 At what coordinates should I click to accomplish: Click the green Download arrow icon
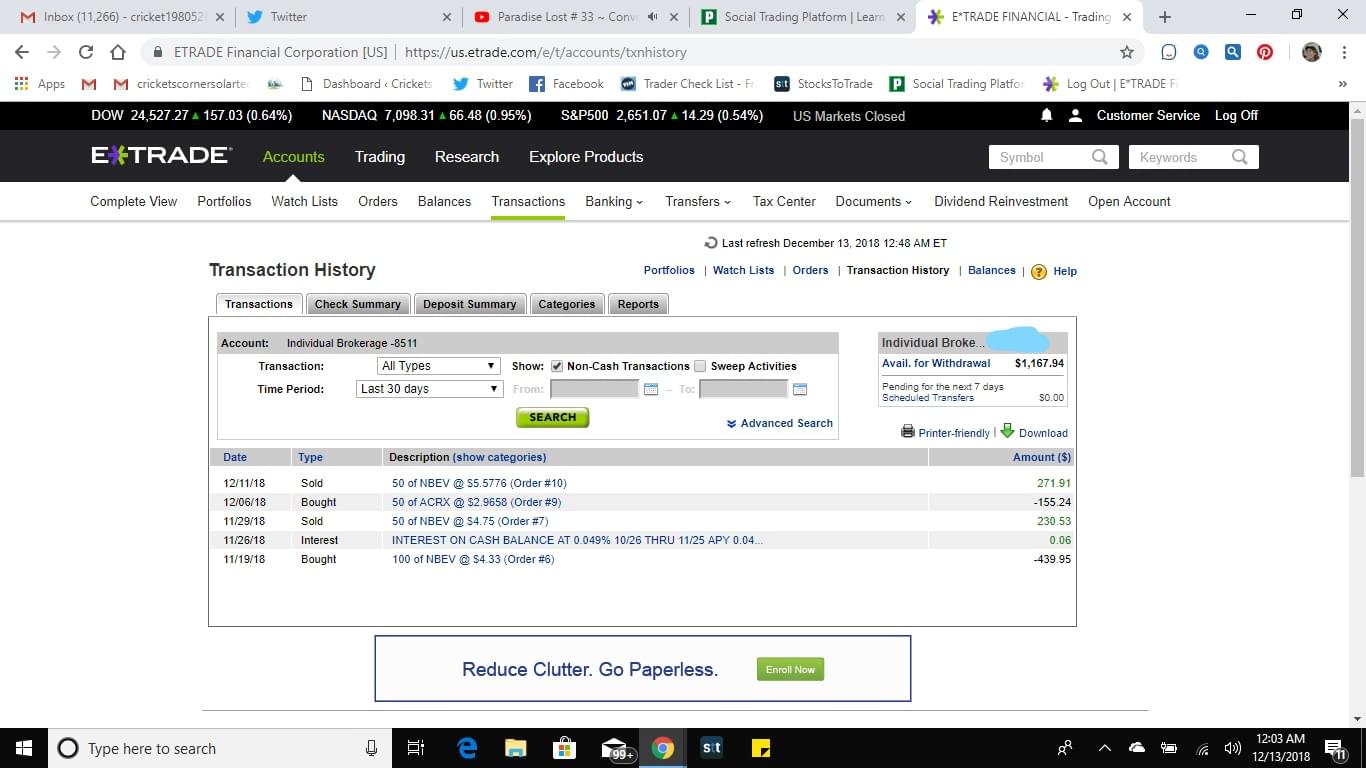point(1008,431)
